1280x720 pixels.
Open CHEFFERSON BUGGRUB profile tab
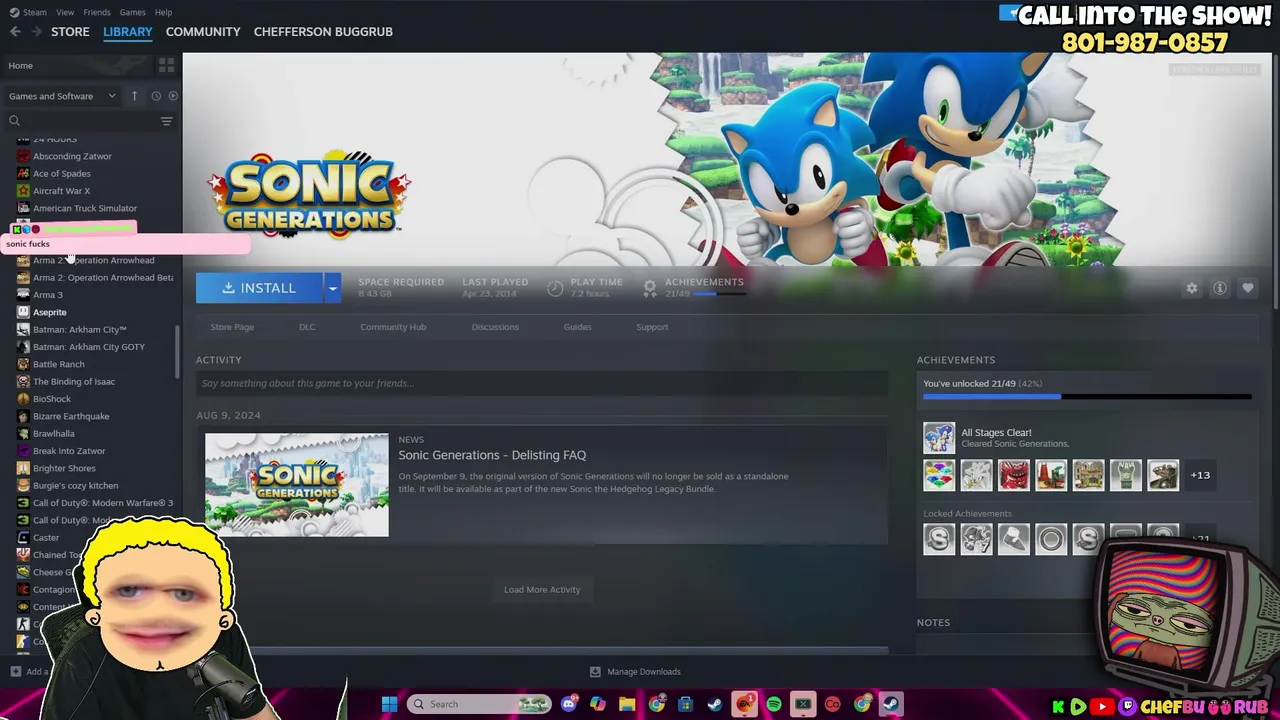tap(323, 32)
